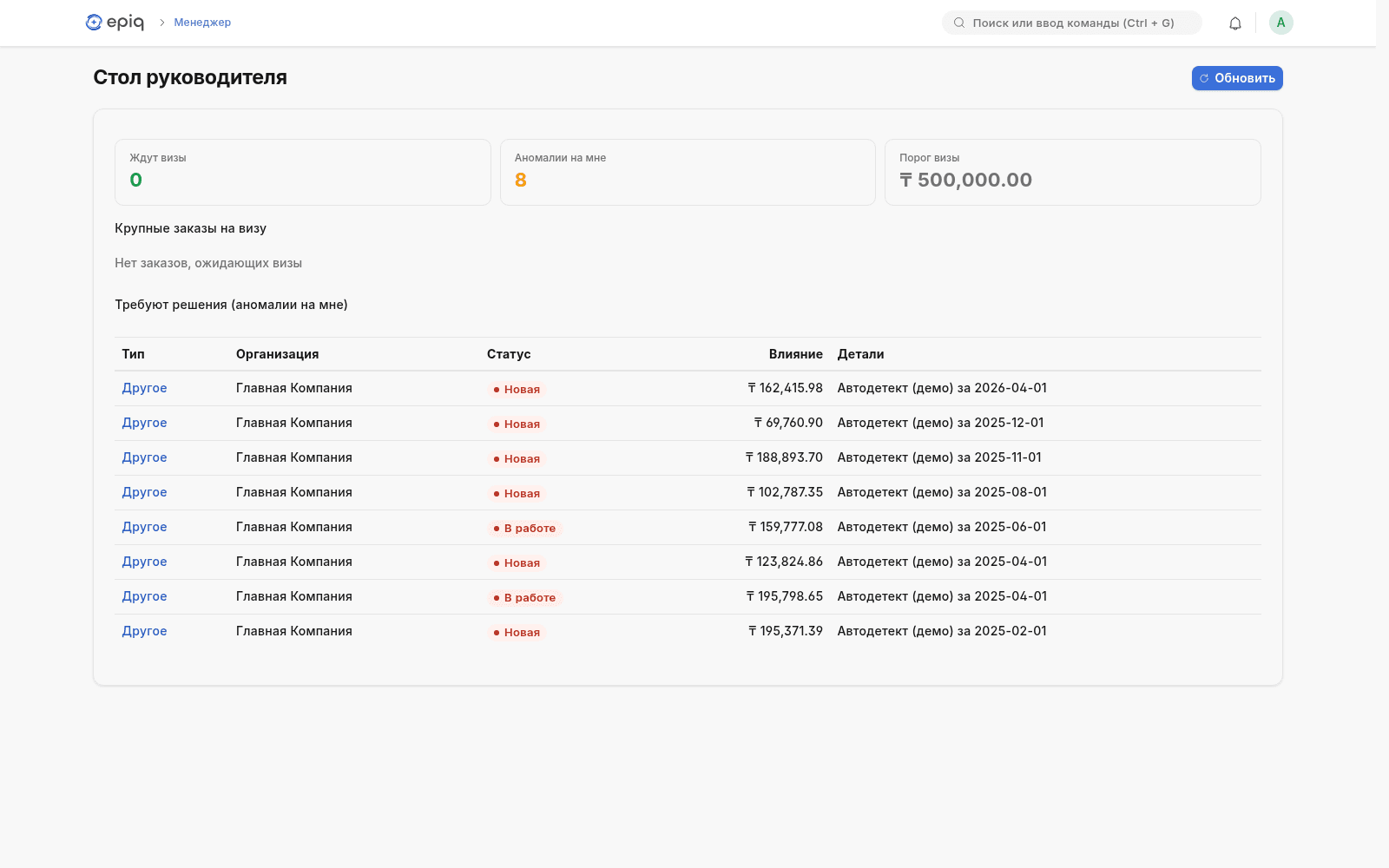
Task: Click the threshold value ₸ 500,000.00
Action: [x=965, y=180]
